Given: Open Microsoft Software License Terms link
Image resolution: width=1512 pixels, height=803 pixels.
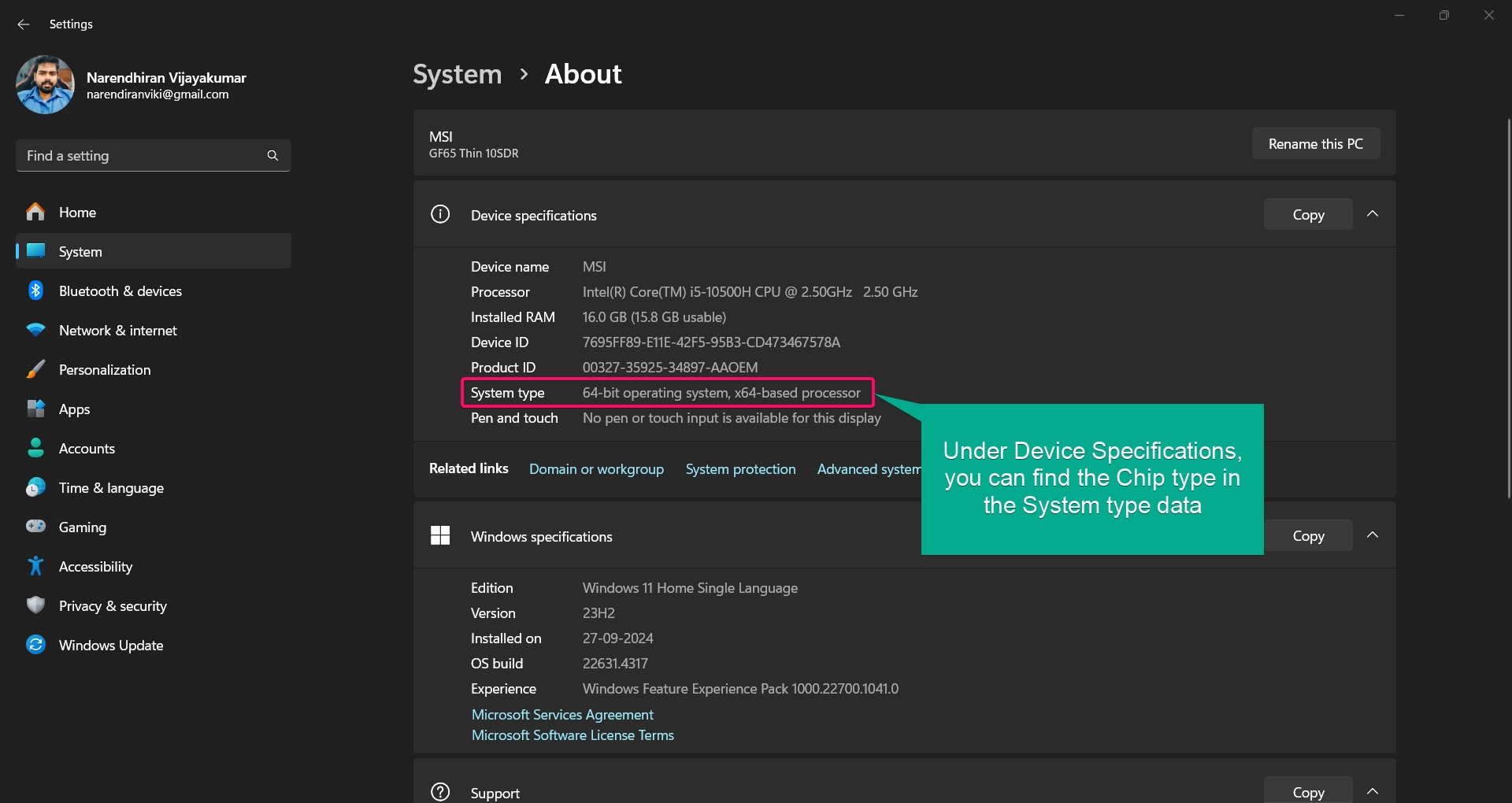Looking at the screenshot, I should [573, 735].
